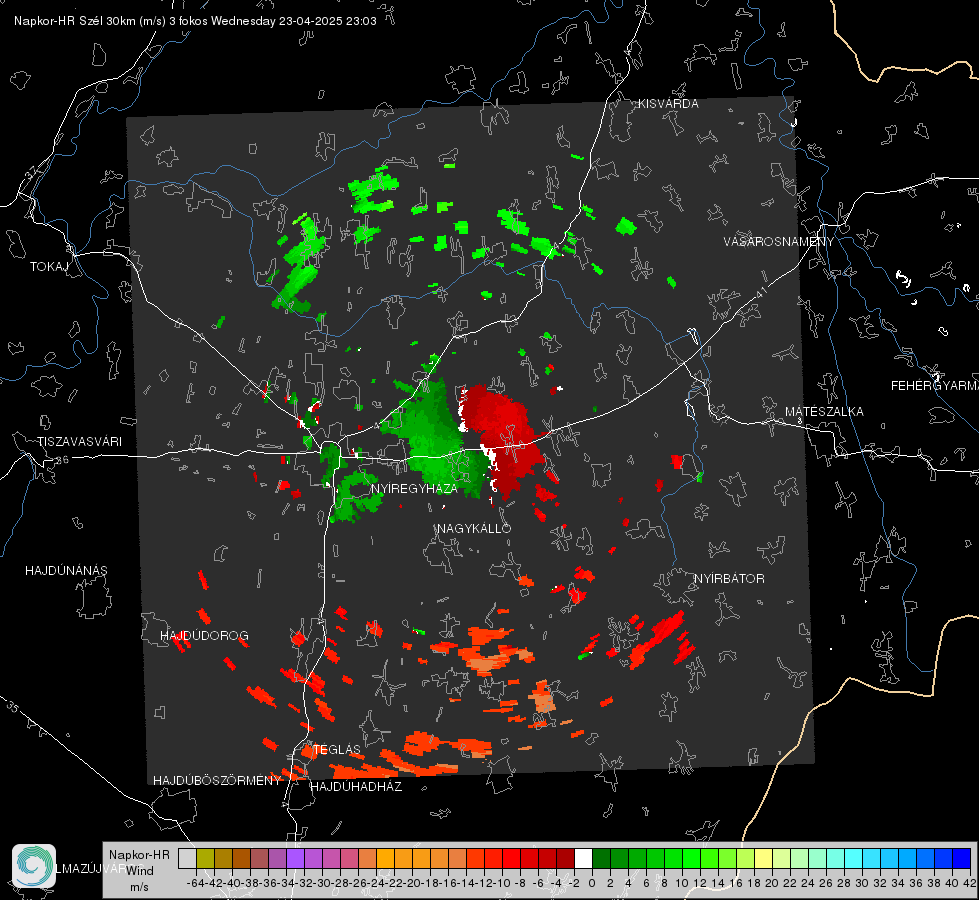
Task: Click the Napkor-HR legend title
Action: click(139, 855)
